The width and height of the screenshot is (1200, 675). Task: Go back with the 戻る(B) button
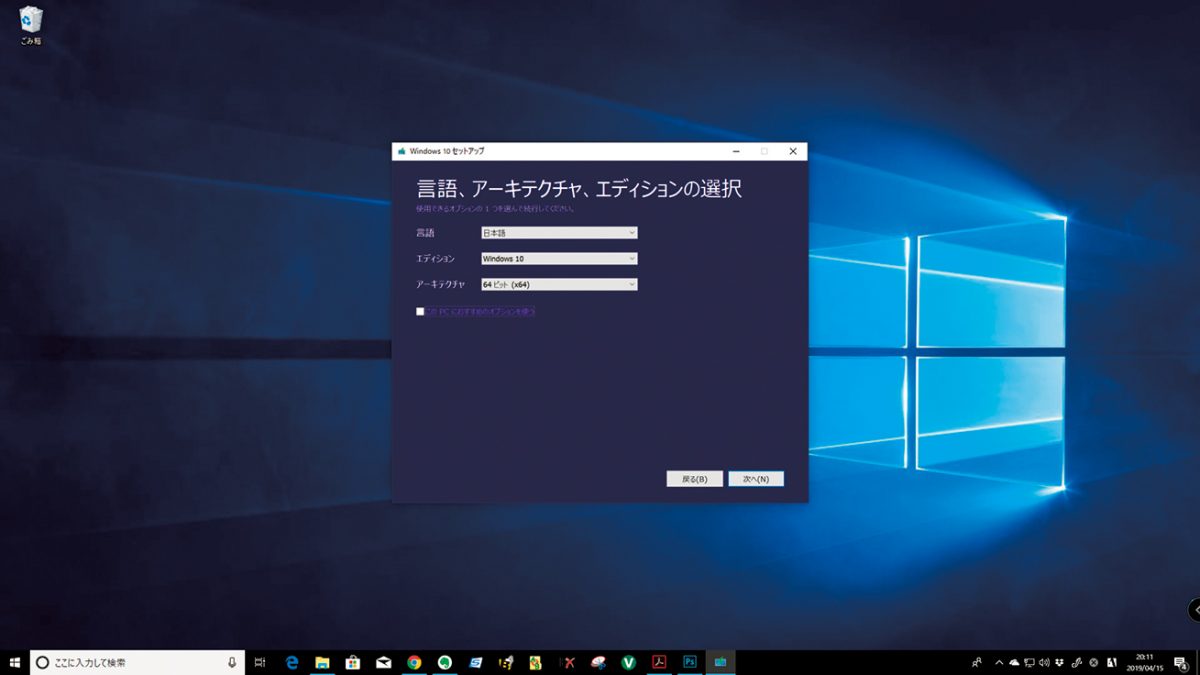point(694,479)
